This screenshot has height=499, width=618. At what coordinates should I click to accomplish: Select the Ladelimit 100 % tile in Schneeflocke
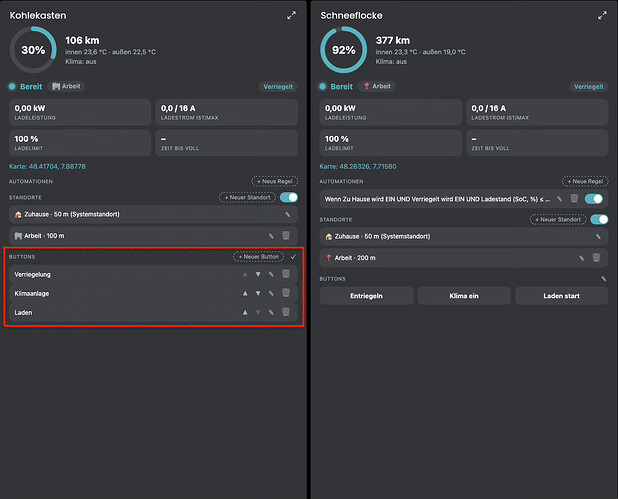[x=391, y=143]
